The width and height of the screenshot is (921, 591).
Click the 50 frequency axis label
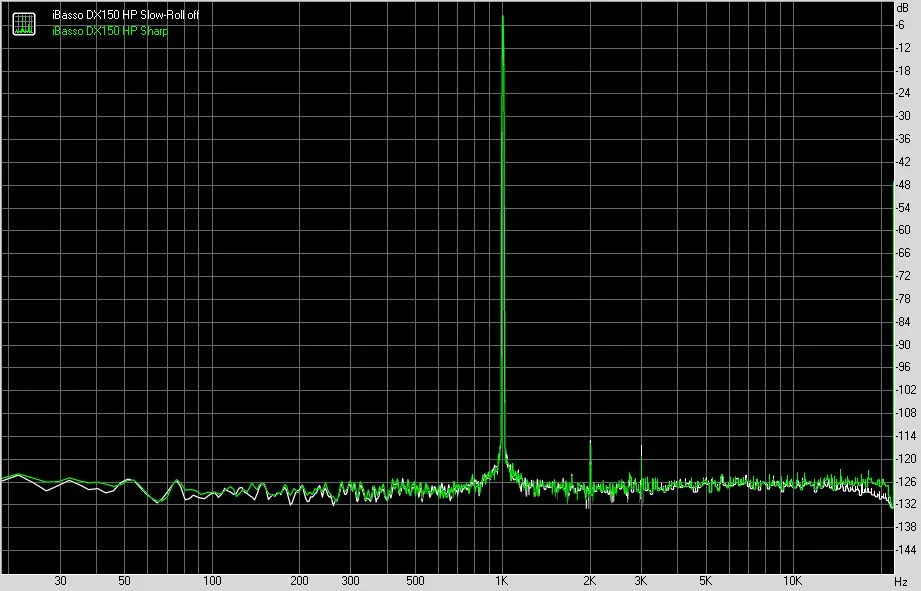[x=124, y=581]
